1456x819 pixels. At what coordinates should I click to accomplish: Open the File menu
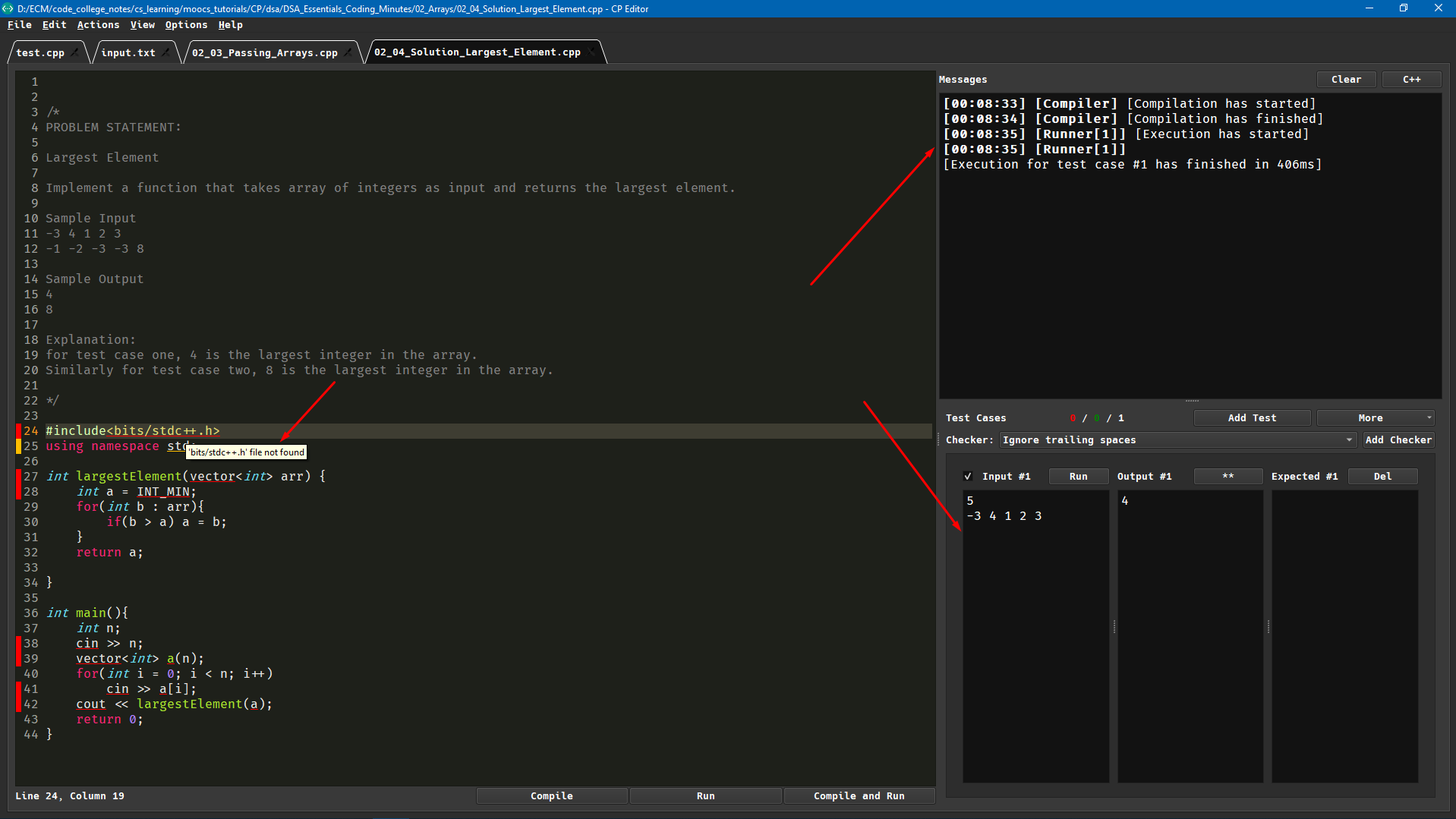pyautogui.click(x=19, y=24)
